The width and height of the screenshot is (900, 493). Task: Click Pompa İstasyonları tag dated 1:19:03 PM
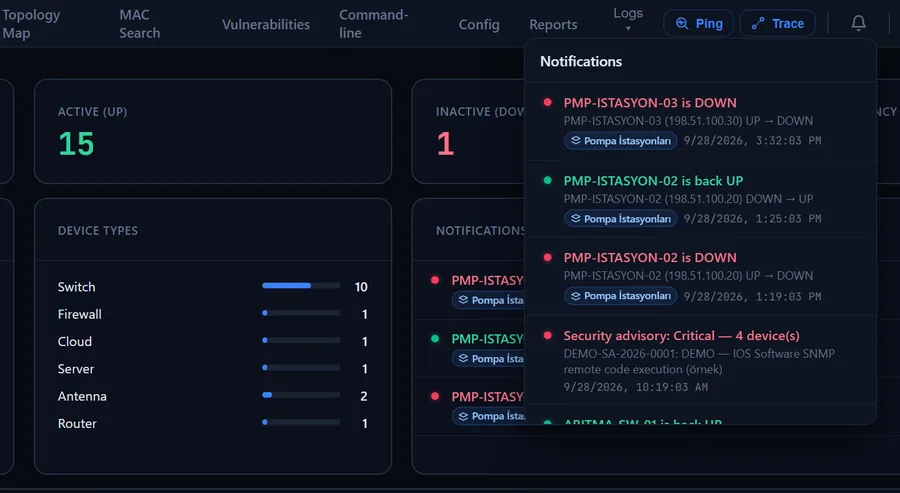620,296
